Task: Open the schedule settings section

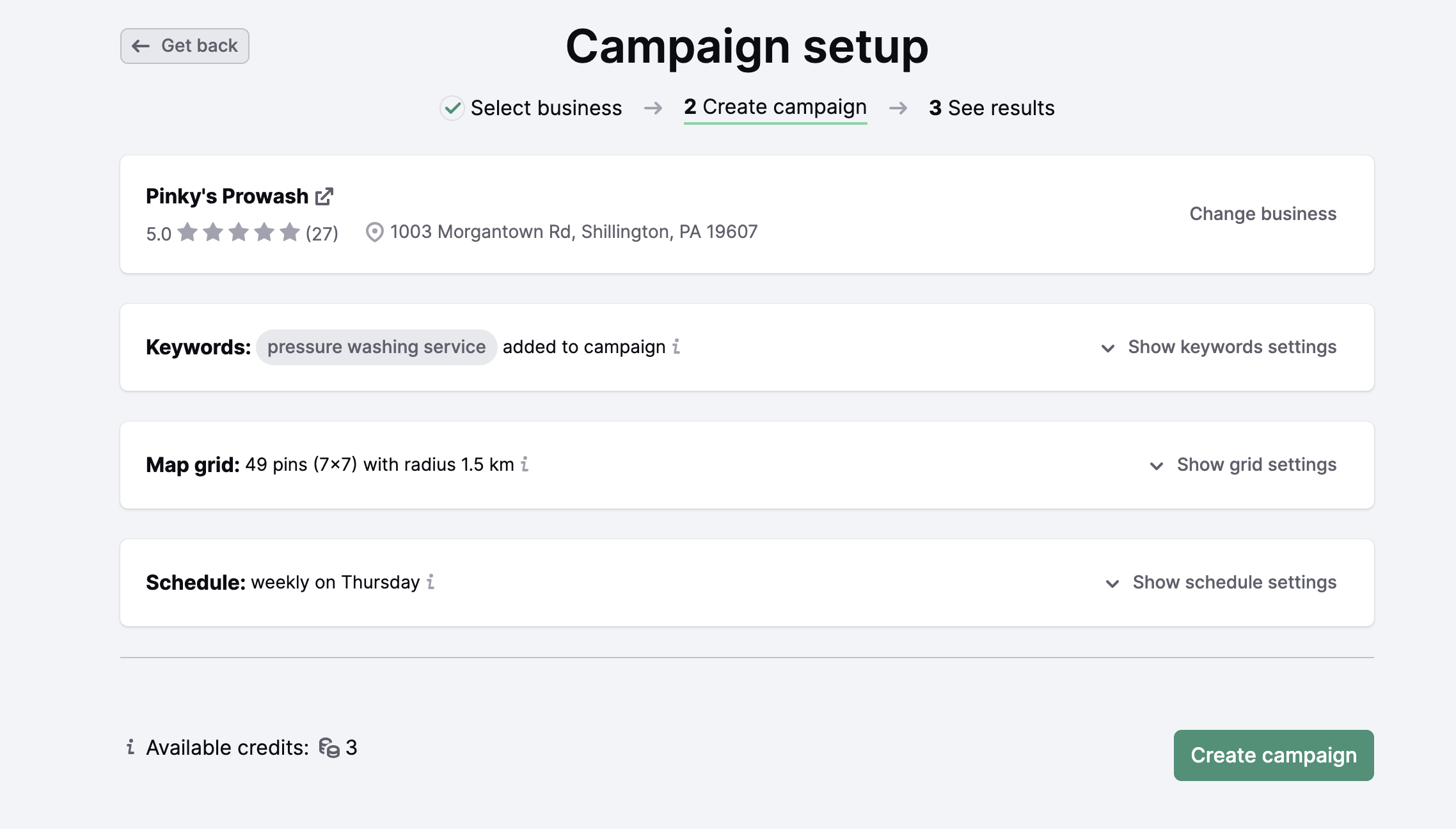Action: point(1234,583)
